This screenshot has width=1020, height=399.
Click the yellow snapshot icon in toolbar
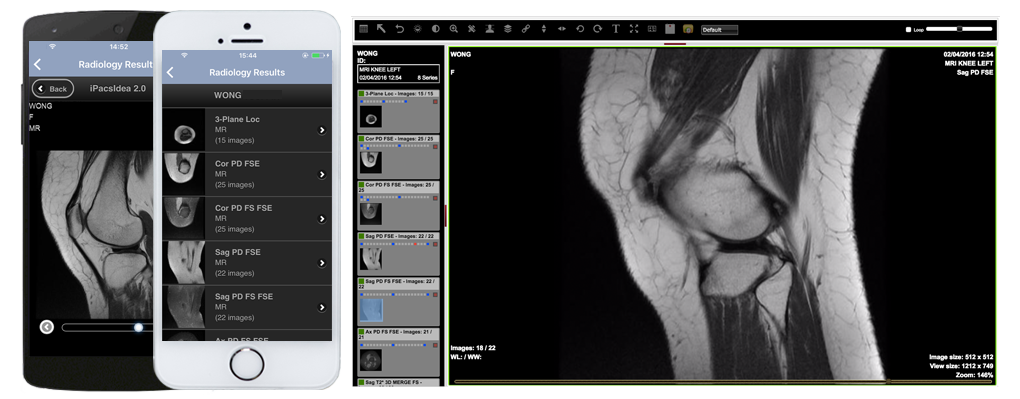coord(688,29)
